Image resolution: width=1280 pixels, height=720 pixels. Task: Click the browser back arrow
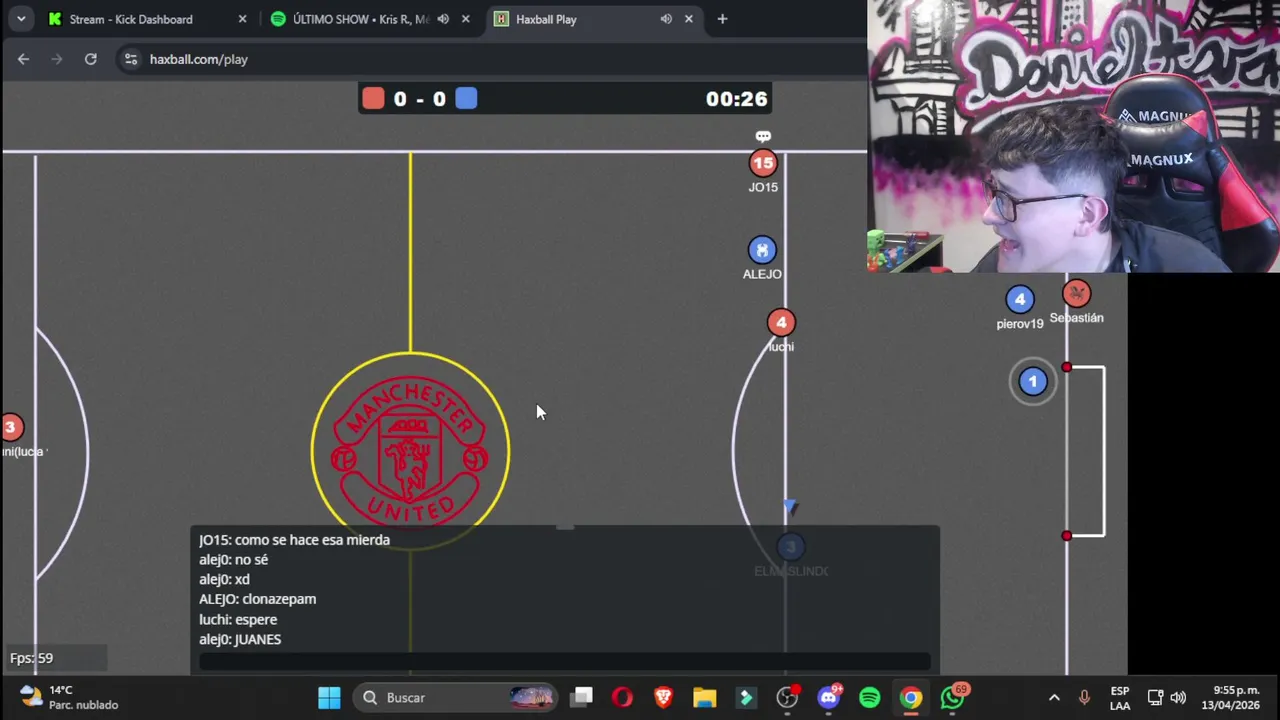(x=23, y=59)
